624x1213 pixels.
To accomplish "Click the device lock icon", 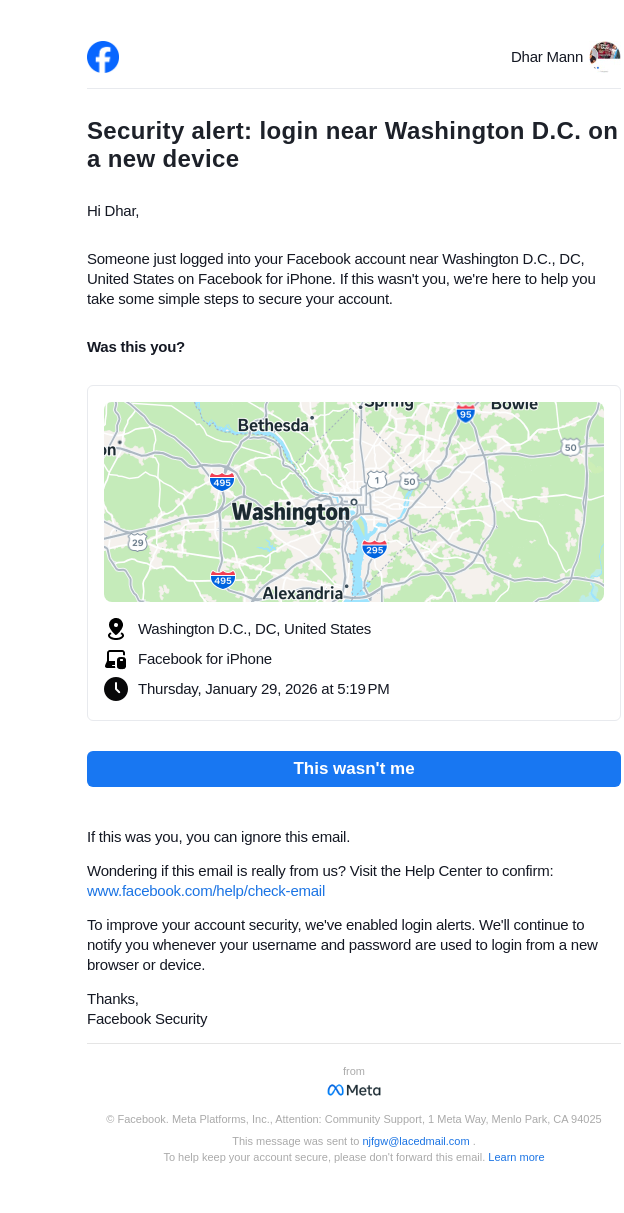I will pos(116,659).
